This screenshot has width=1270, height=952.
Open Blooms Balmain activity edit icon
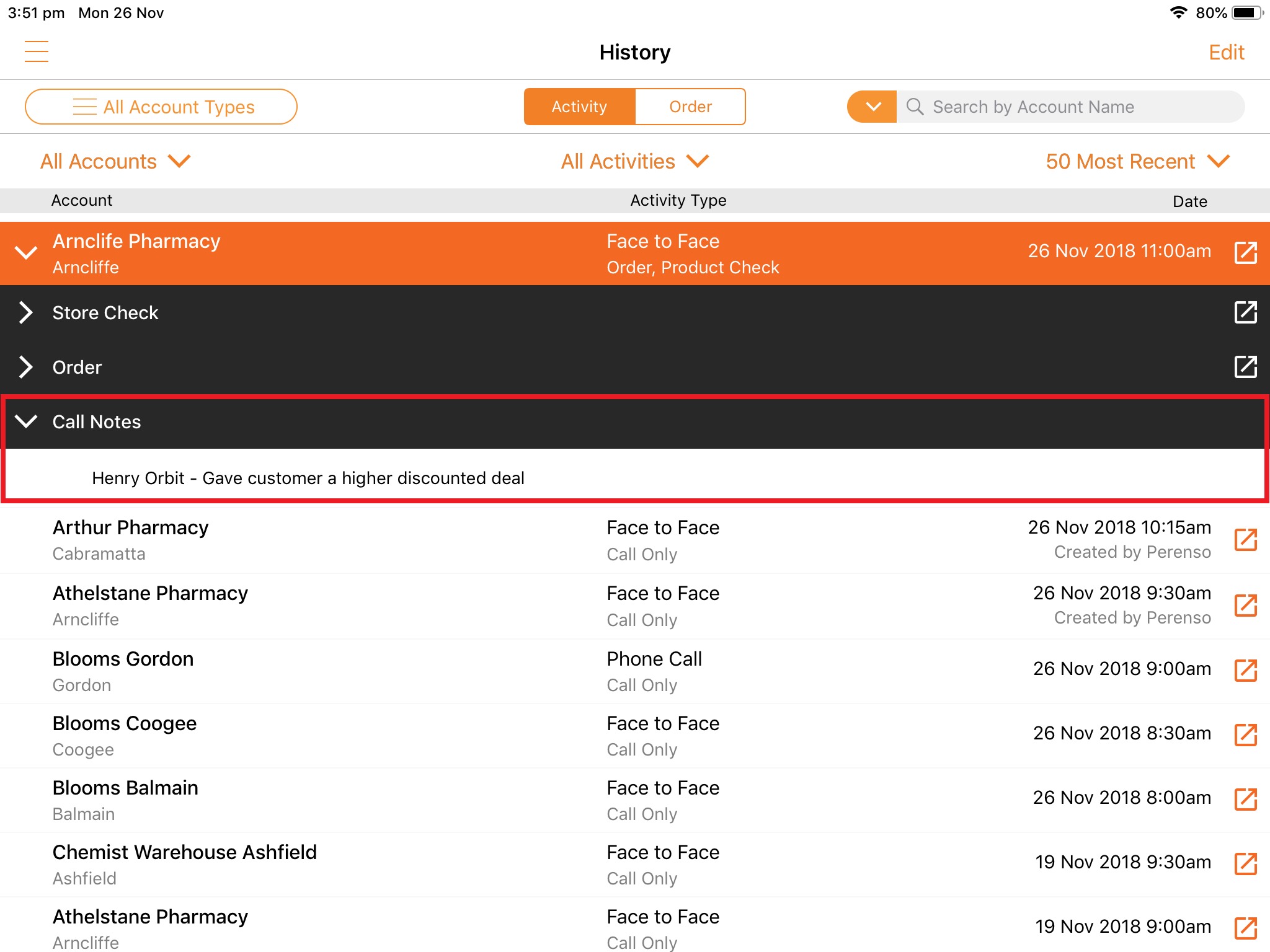coord(1245,800)
